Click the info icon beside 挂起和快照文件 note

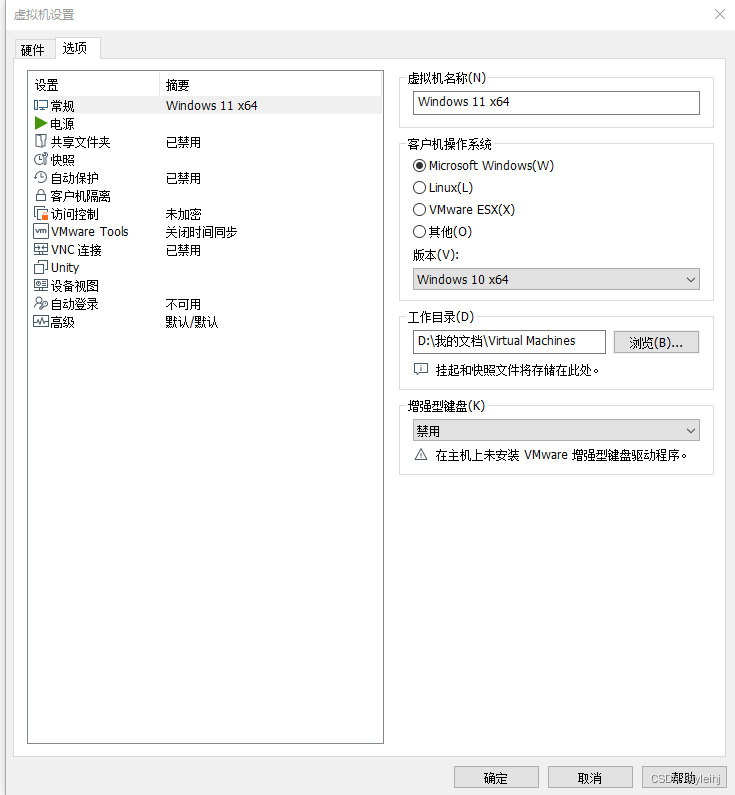421,370
